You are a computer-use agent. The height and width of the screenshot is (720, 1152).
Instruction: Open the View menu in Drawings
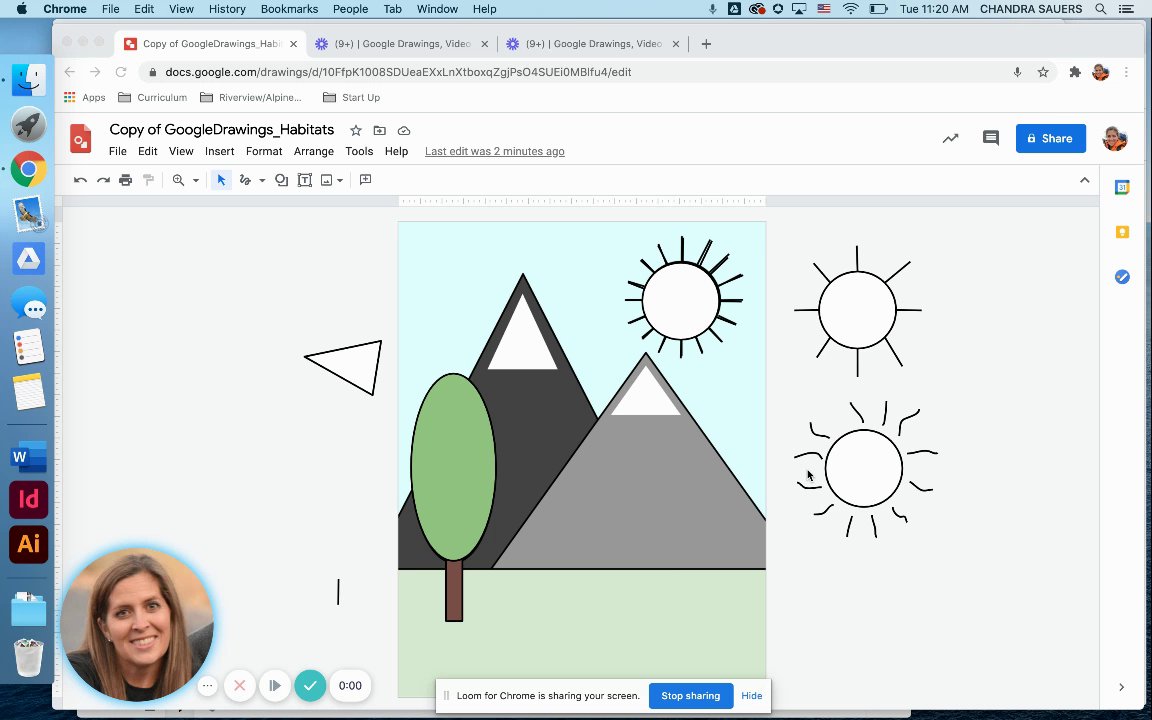181,151
